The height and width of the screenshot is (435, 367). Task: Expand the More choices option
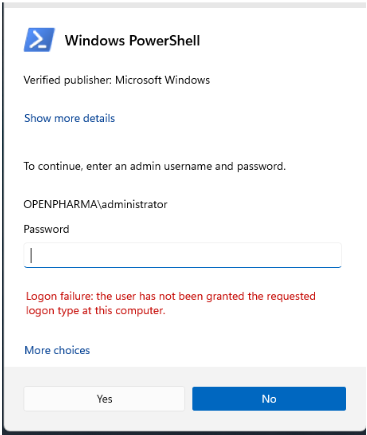tap(57, 350)
